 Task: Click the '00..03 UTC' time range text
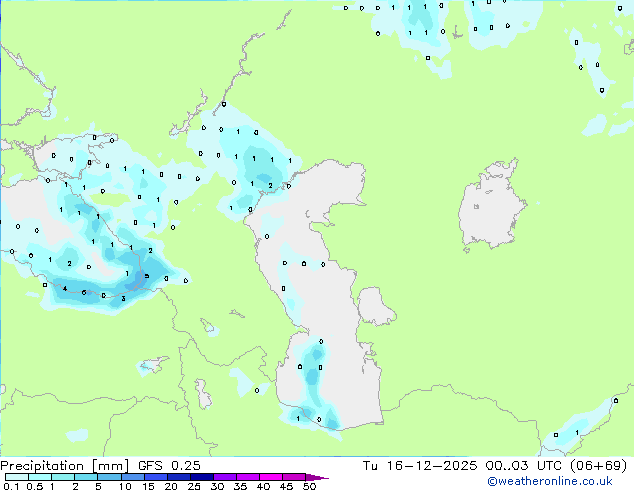pos(524,466)
